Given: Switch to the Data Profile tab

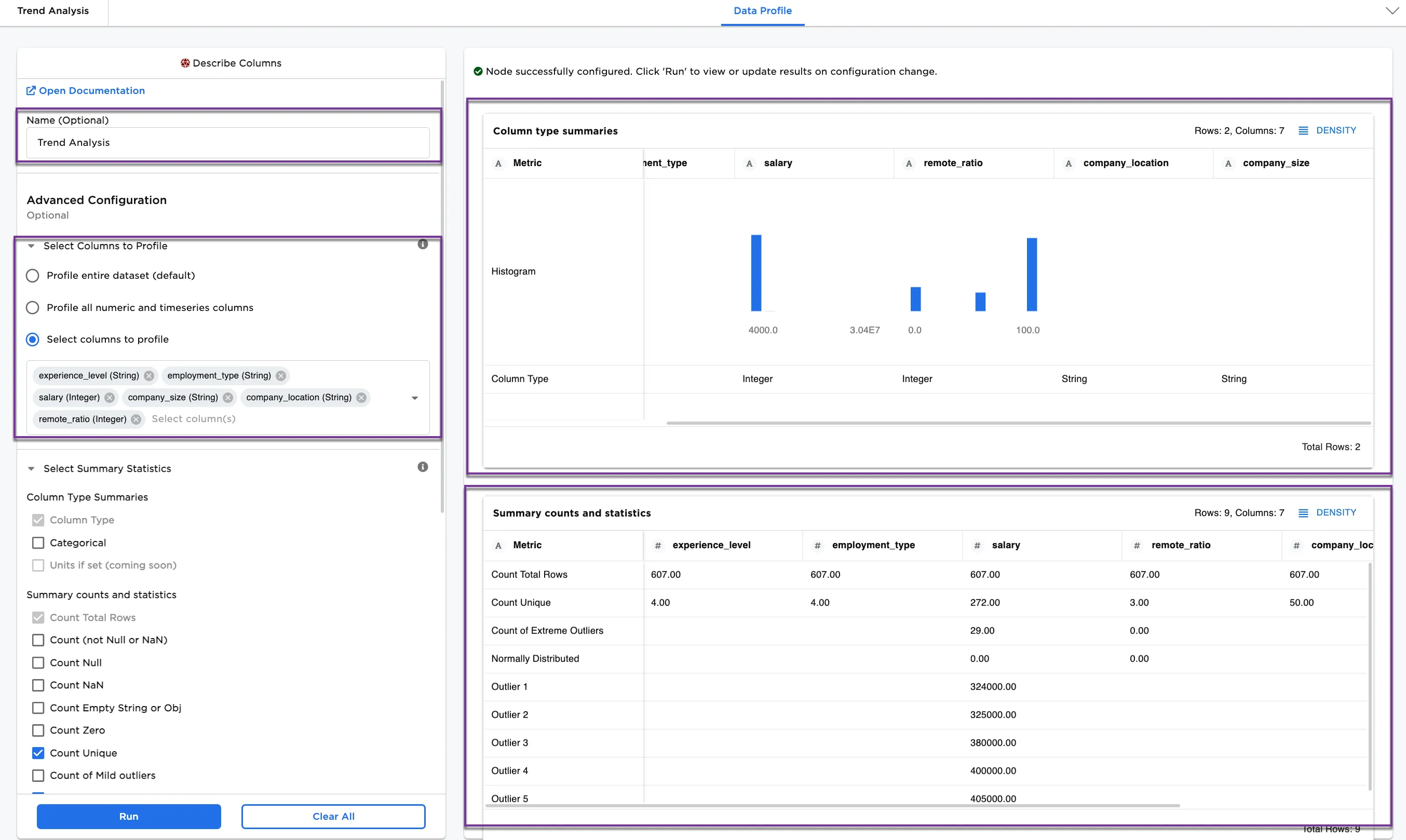Looking at the screenshot, I should (762, 10).
